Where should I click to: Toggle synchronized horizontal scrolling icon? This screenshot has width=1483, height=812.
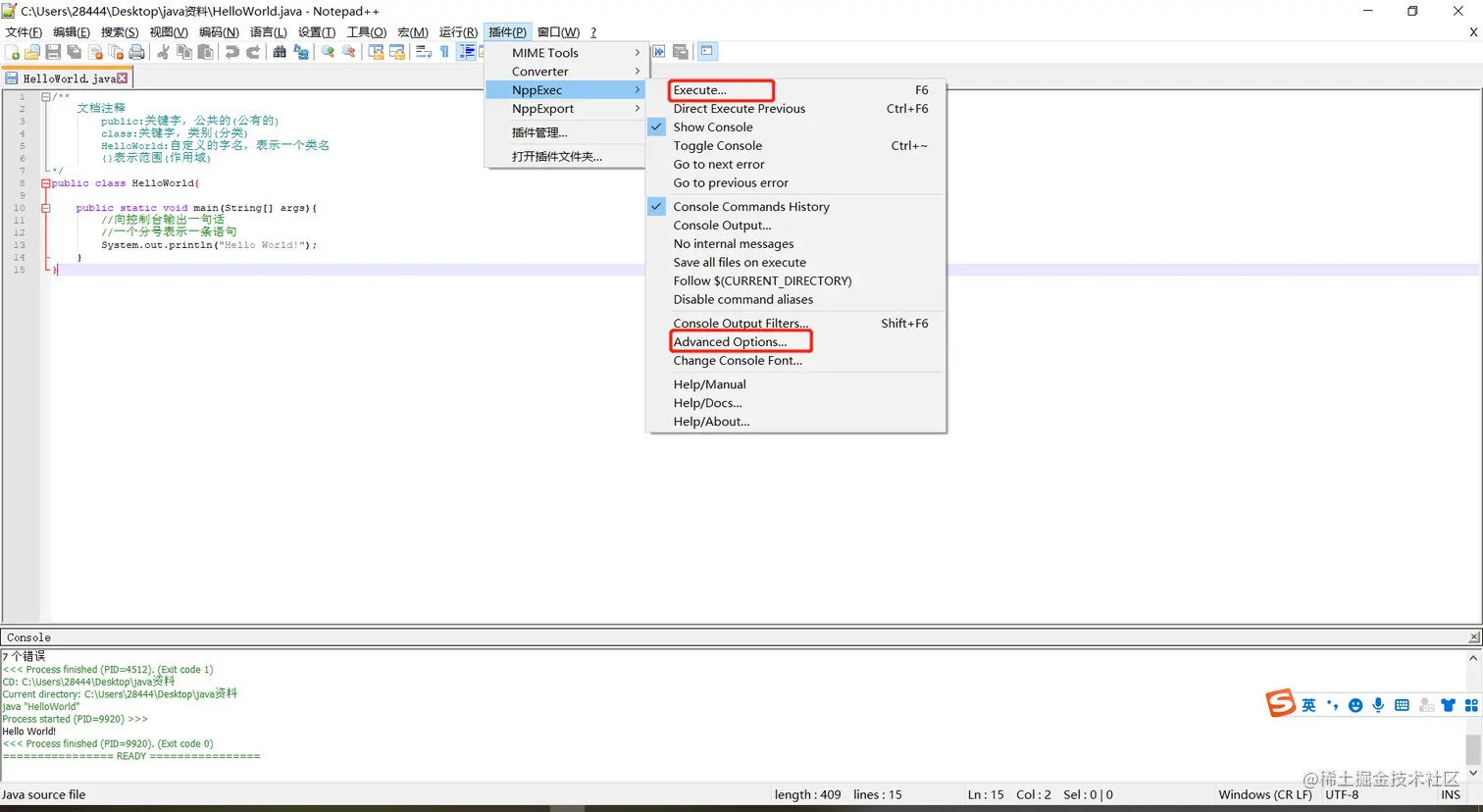(396, 52)
